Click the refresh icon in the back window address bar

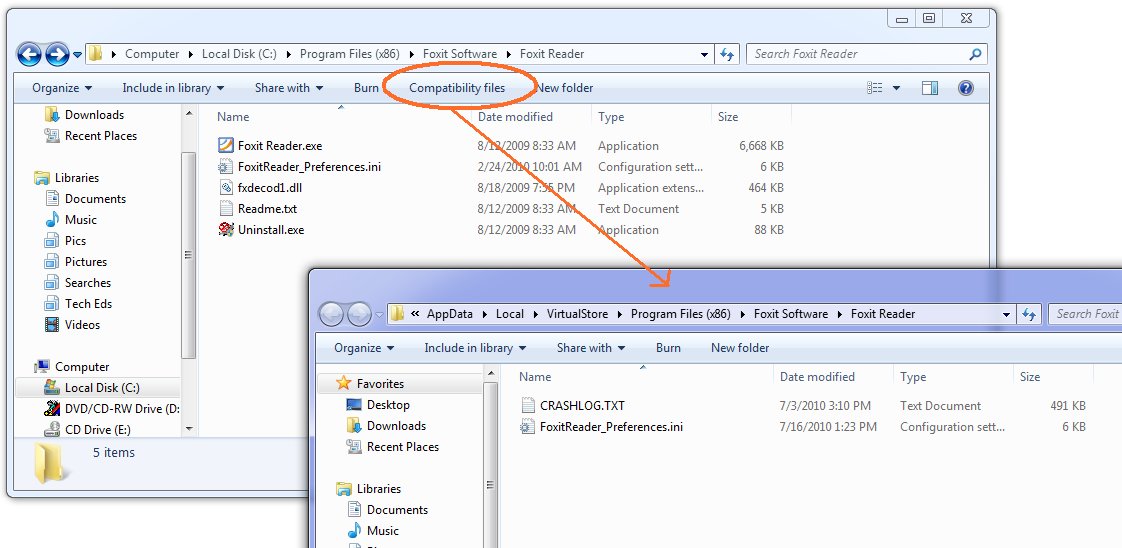(726, 54)
